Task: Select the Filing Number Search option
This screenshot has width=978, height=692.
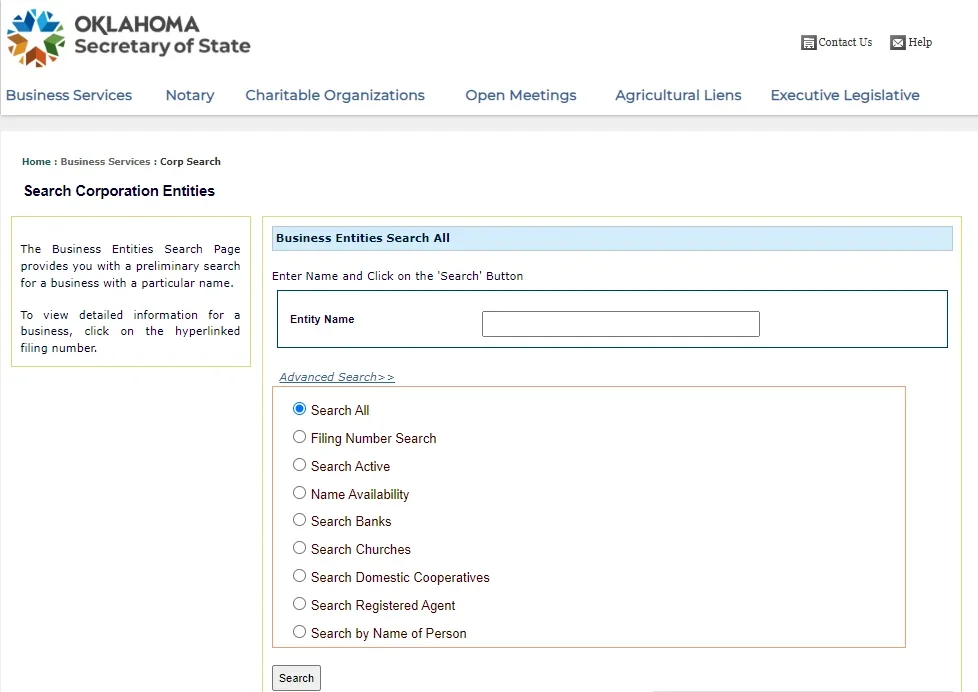Action: pyautogui.click(x=299, y=437)
